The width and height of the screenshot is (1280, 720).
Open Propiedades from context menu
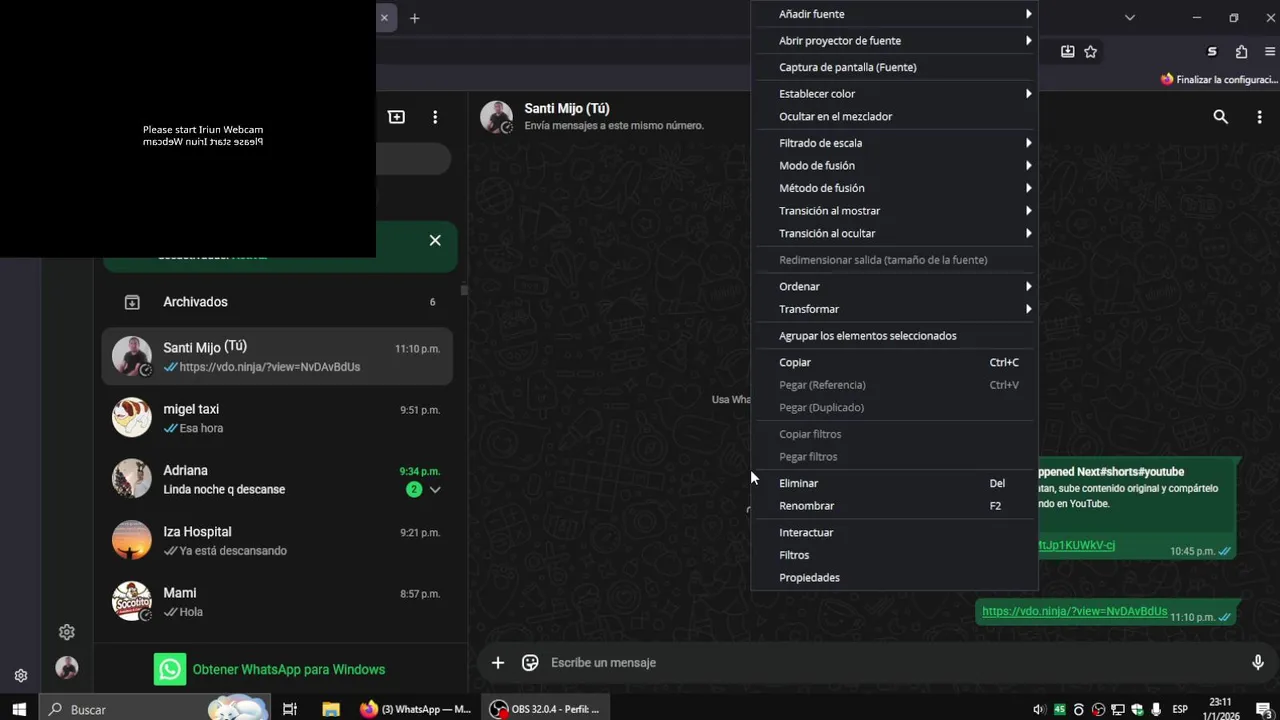[894, 578]
